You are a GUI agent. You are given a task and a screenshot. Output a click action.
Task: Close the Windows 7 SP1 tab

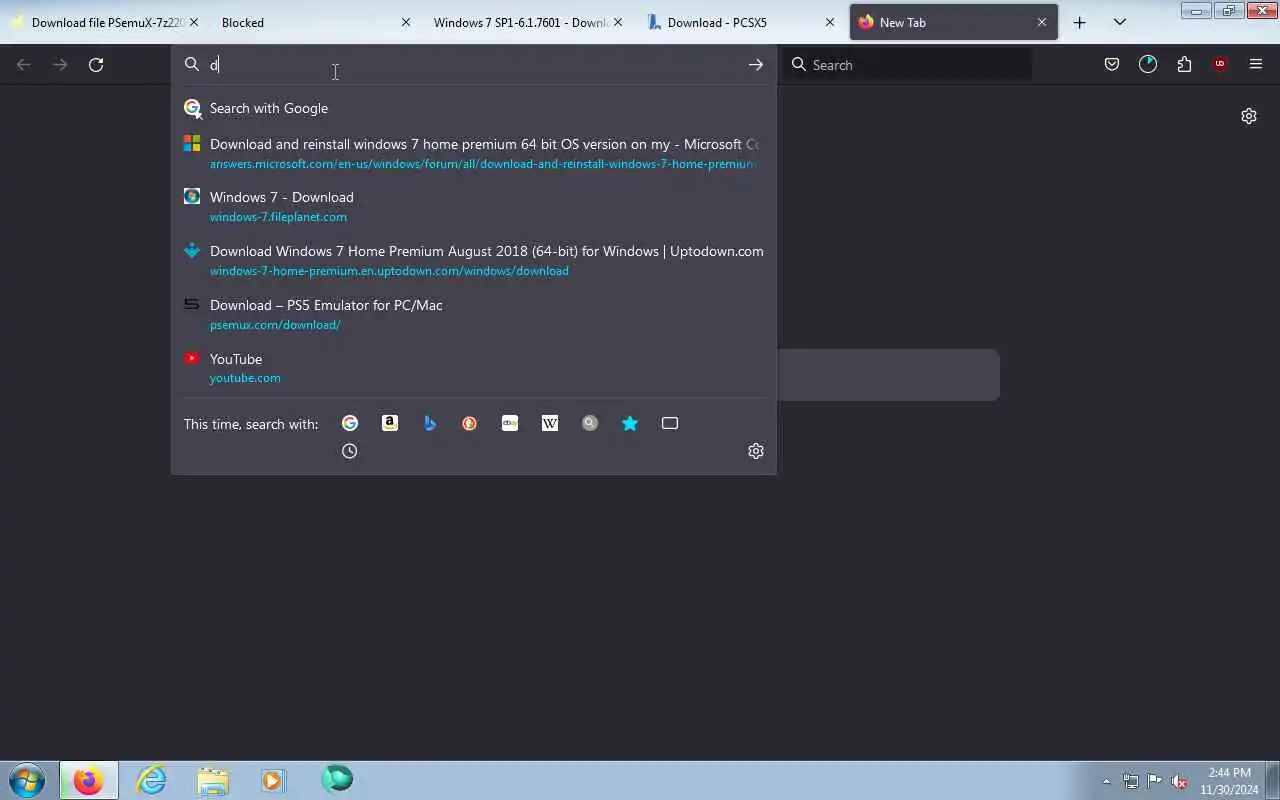tap(618, 22)
